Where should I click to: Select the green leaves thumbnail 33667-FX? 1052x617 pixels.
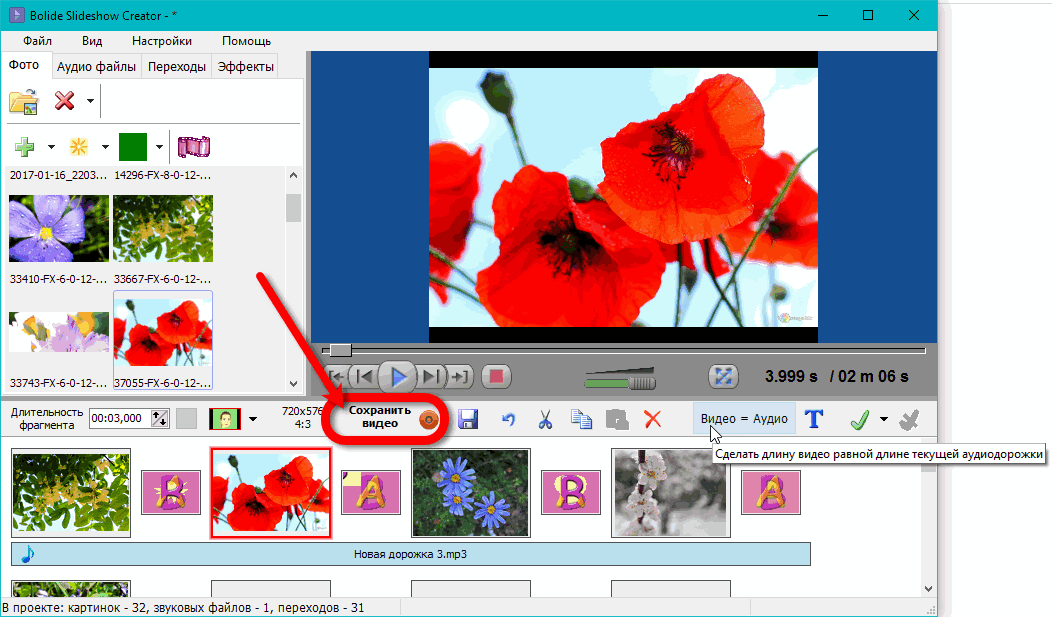coord(163,228)
